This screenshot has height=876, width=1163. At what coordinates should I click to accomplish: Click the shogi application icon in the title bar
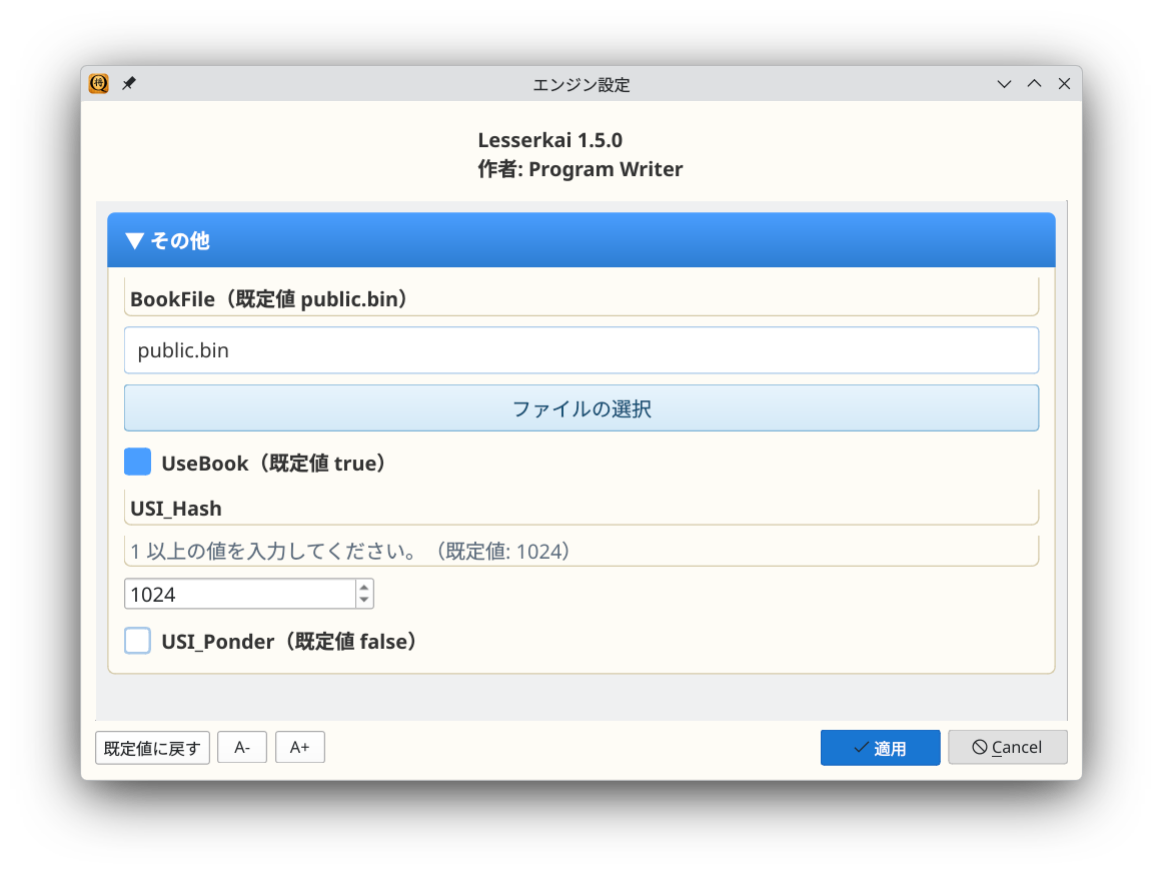(x=97, y=84)
